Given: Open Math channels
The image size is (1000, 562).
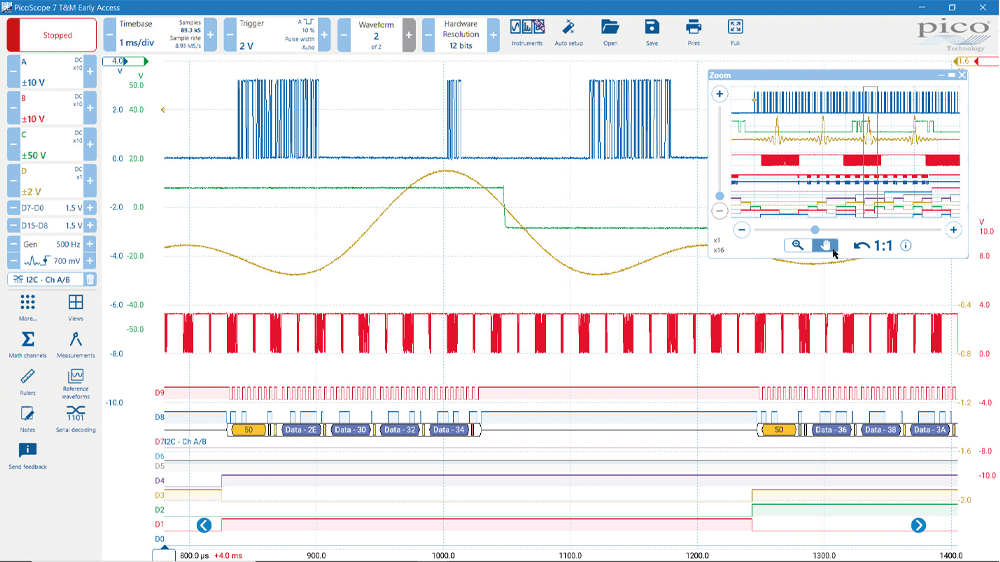Looking at the screenshot, I should [27, 344].
